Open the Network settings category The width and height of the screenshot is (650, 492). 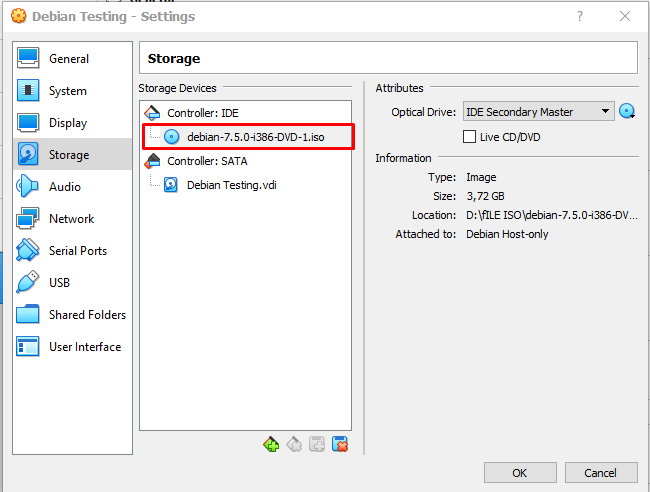[73, 218]
